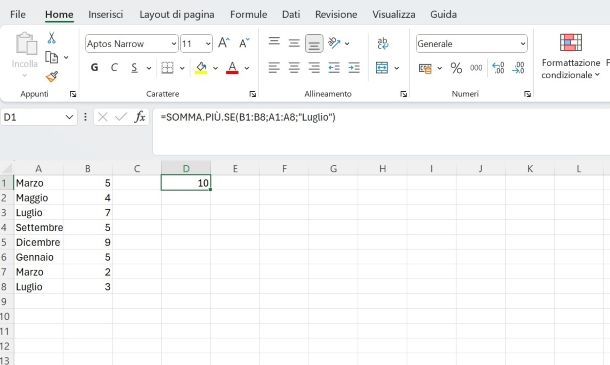Open Carattere dialog launcher

252,94
